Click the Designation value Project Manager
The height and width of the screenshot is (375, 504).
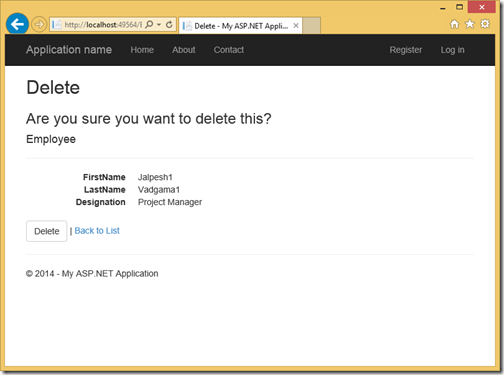(170, 202)
